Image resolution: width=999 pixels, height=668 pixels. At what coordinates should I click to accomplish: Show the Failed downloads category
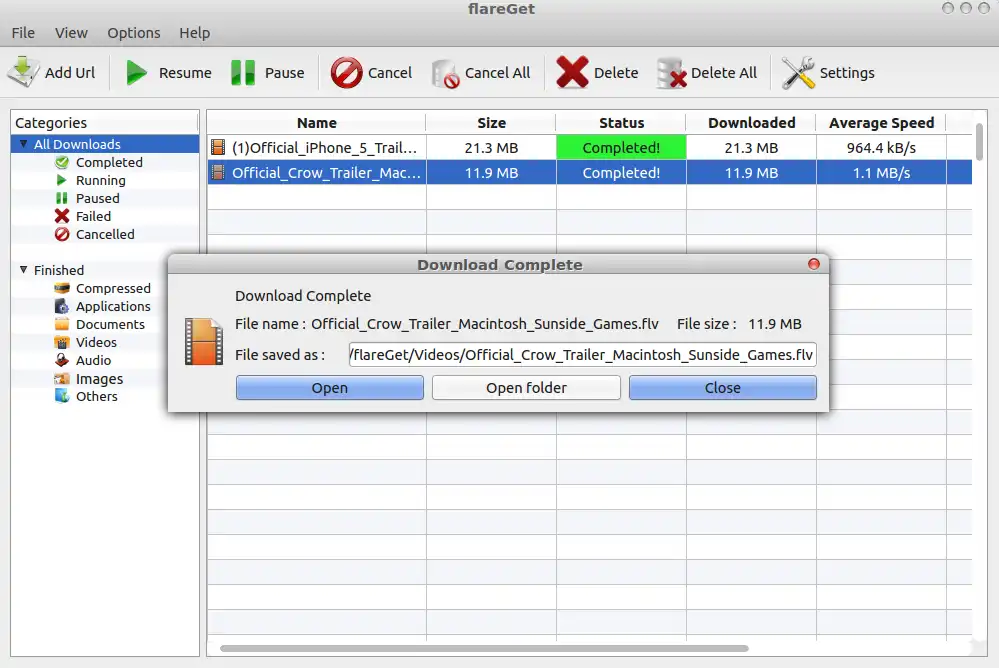(93, 216)
